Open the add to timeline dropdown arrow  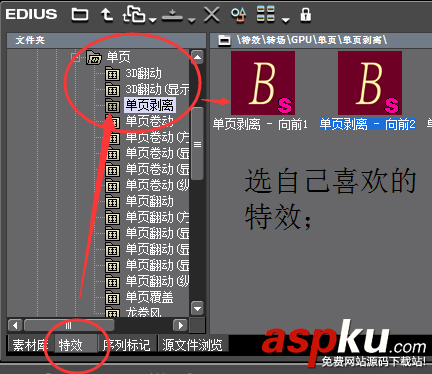pos(153,20)
